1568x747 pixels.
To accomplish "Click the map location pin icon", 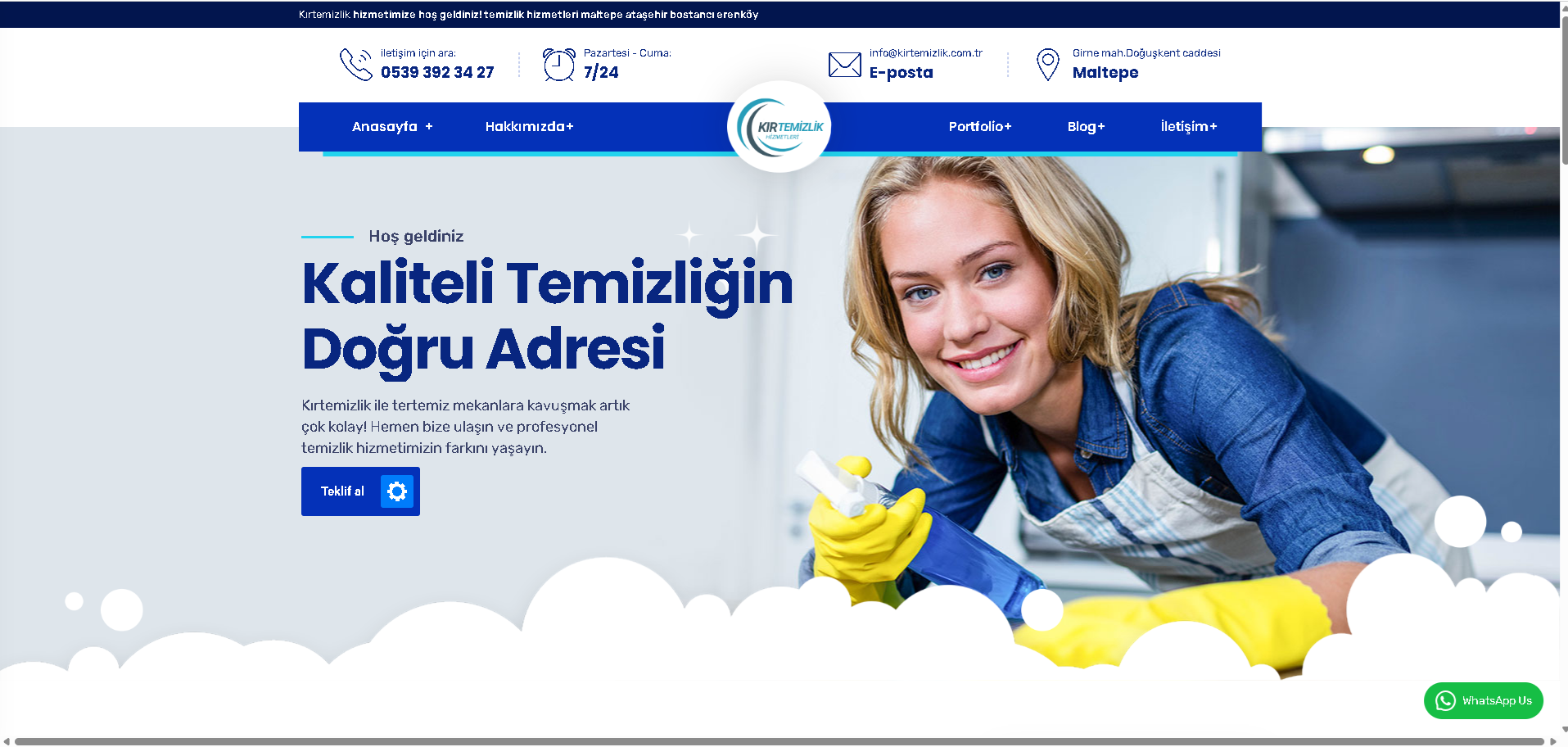I will pos(1047,65).
